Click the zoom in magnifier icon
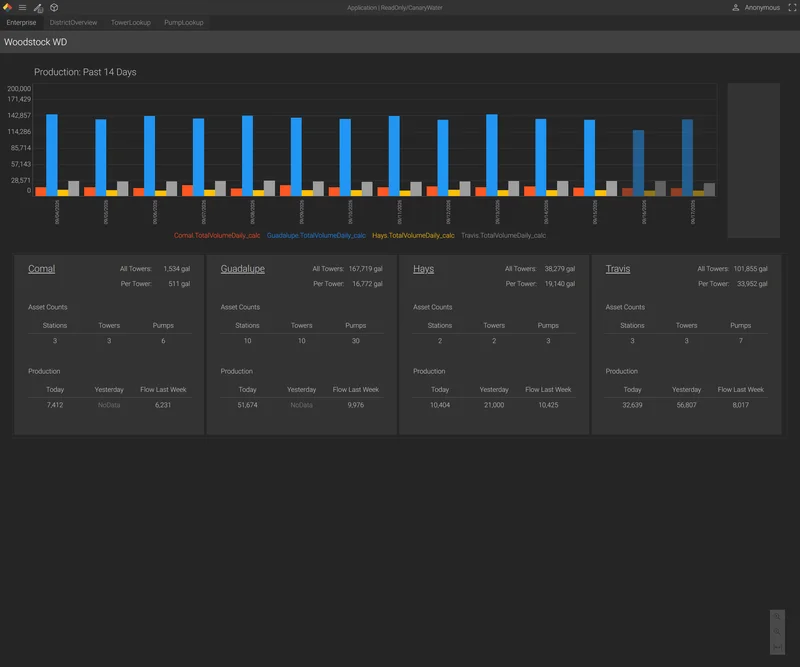The width and height of the screenshot is (800, 667). tap(777, 616)
